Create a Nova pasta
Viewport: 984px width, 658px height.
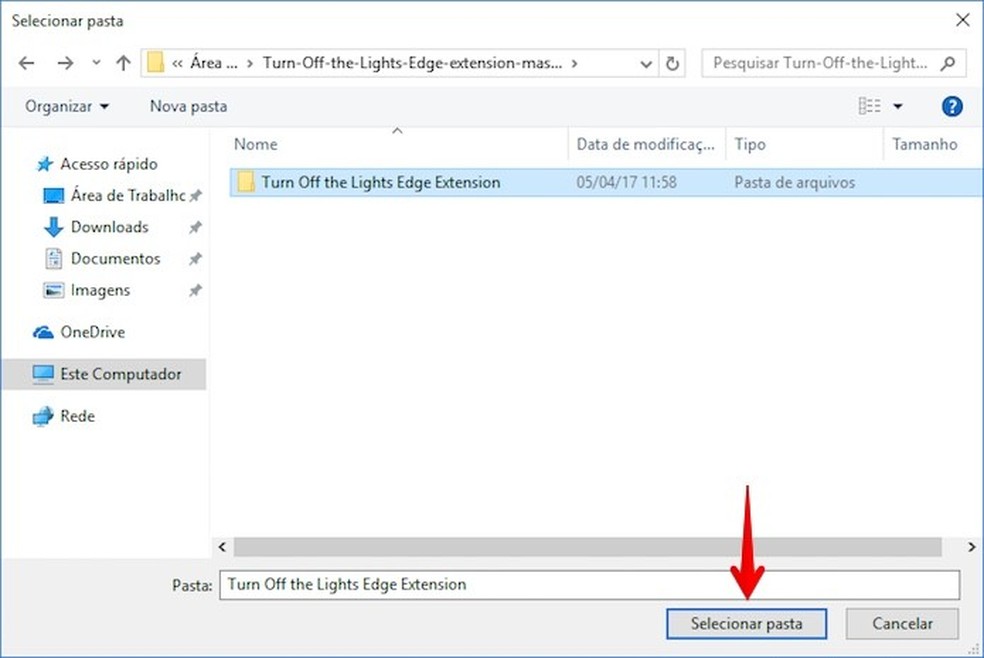(x=188, y=106)
